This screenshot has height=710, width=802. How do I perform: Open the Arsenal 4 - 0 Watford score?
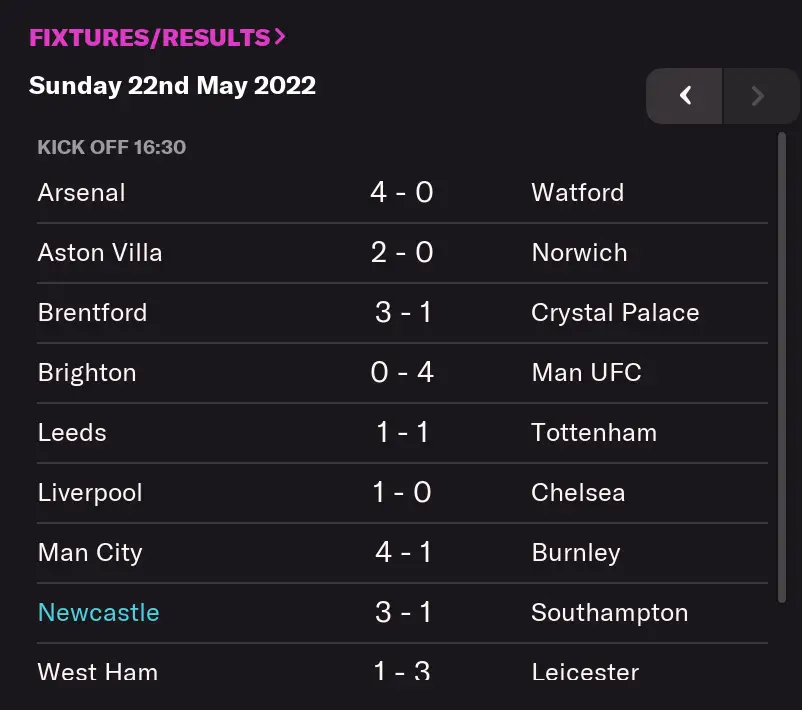pyautogui.click(x=402, y=192)
